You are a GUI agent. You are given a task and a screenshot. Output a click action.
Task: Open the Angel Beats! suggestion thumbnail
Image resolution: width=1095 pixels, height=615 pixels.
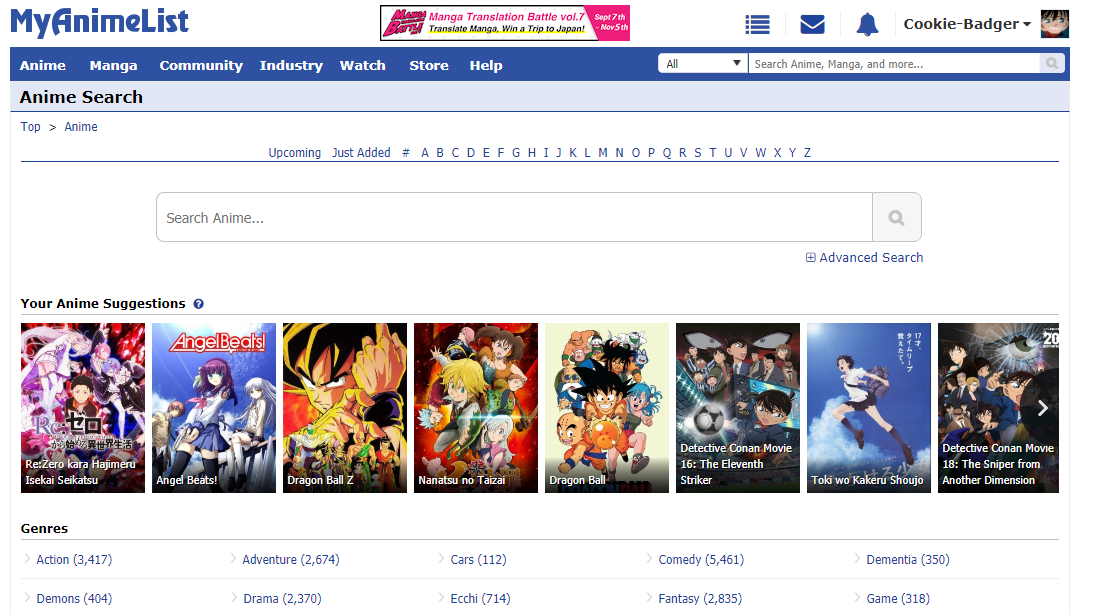[213, 407]
